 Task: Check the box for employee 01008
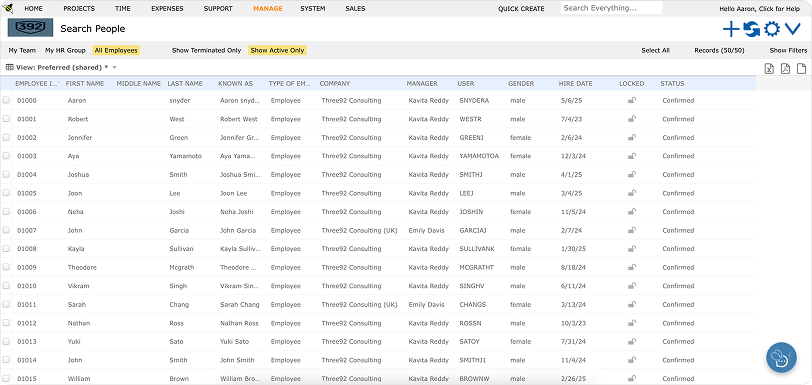click(6, 249)
